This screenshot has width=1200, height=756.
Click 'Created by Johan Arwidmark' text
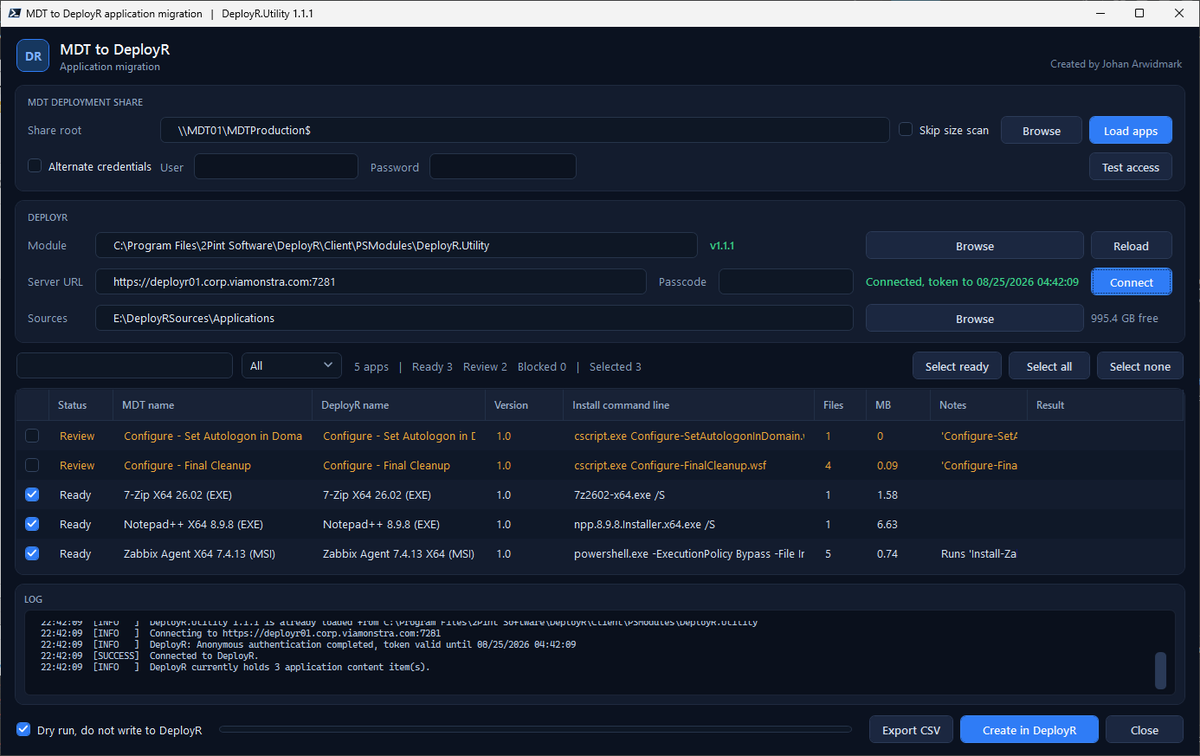pyautogui.click(x=1116, y=64)
